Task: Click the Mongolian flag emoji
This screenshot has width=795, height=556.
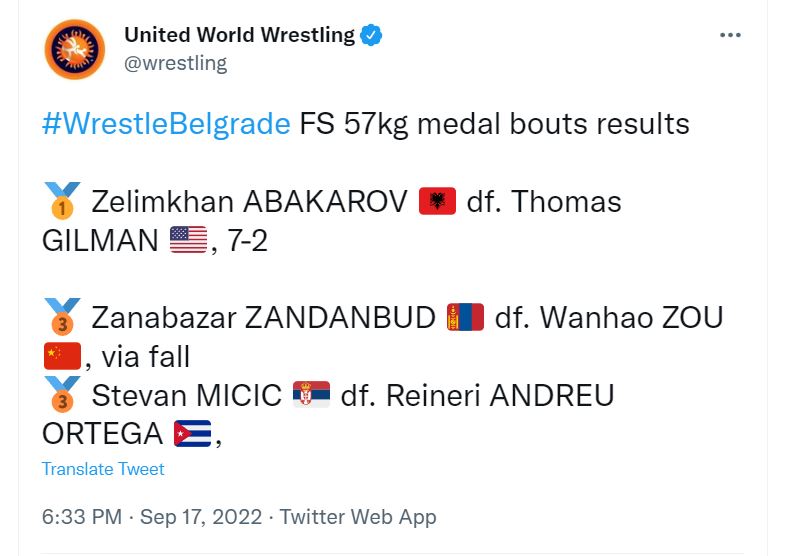Action: pyautogui.click(x=464, y=318)
